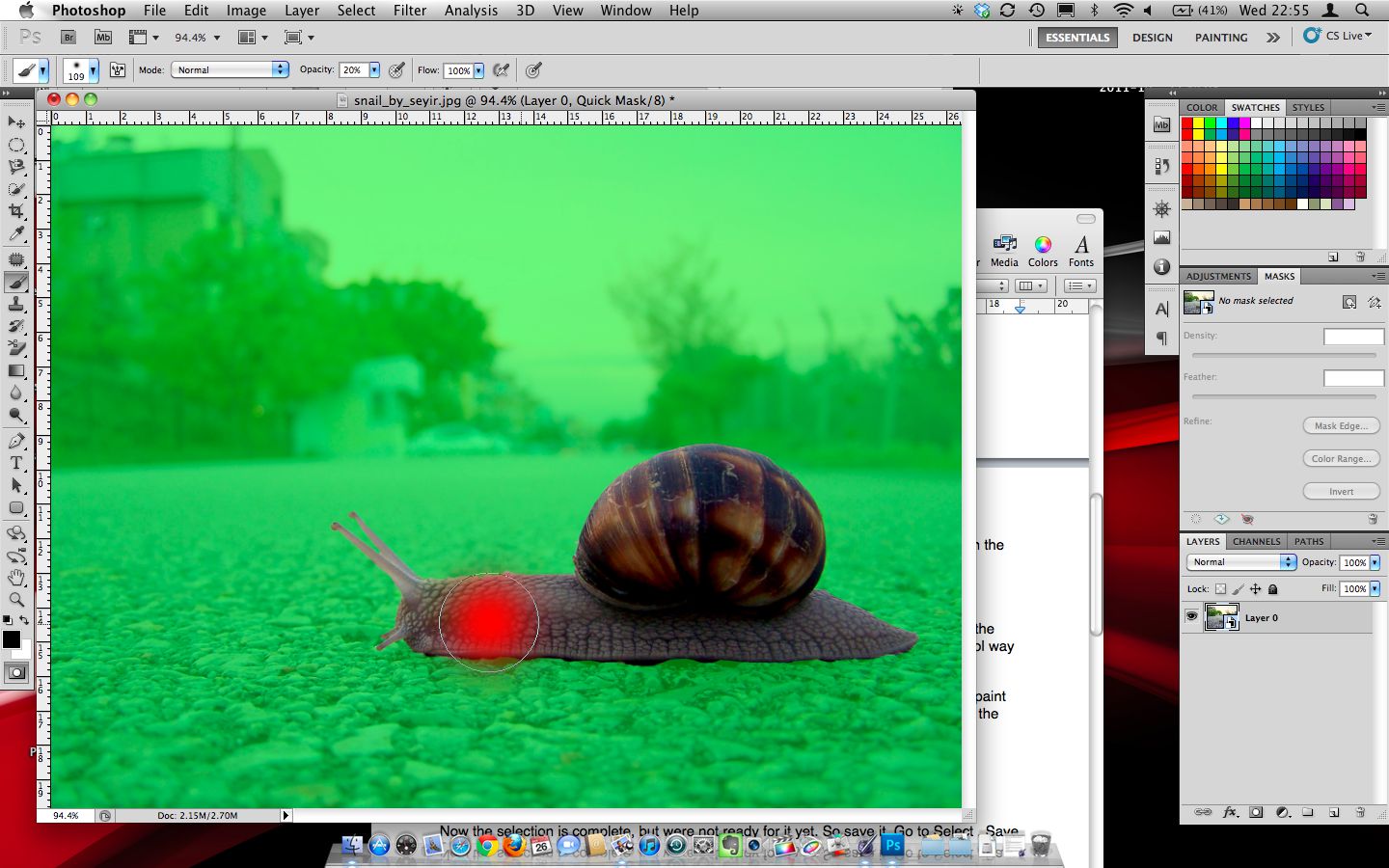Screen dimensions: 1389x868
Task: Select the Hand tool
Action: point(16,578)
